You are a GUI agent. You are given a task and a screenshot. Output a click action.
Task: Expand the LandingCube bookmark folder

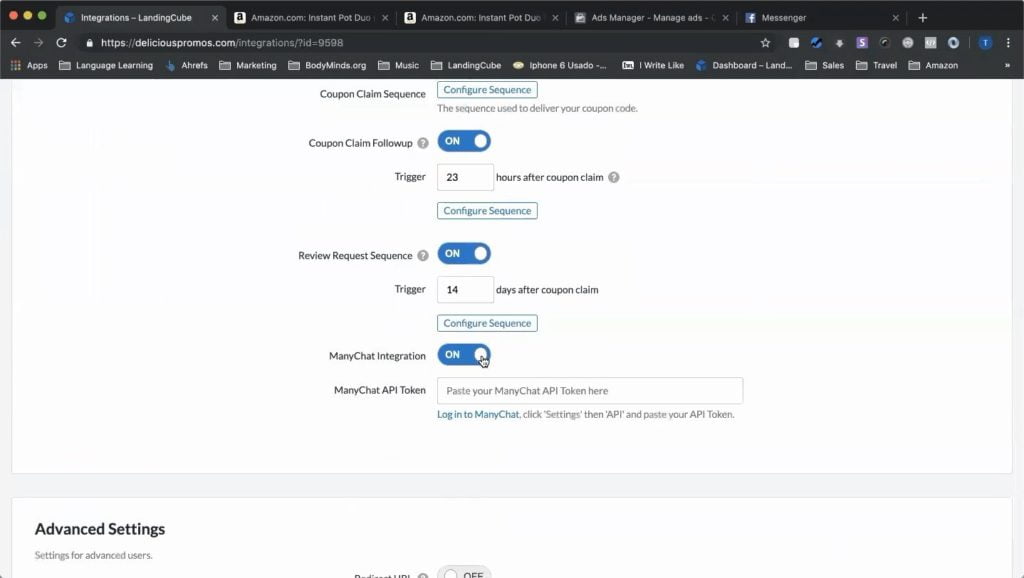point(466,65)
